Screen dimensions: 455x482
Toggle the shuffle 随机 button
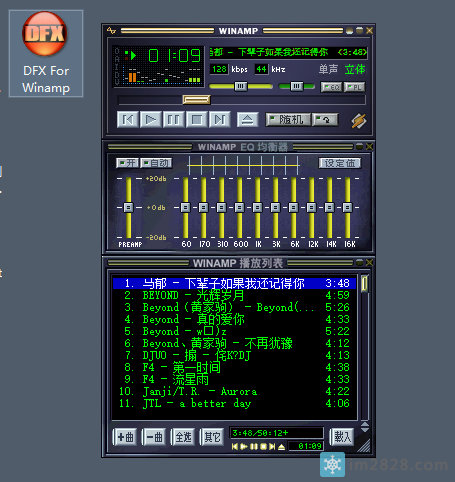(288, 119)
